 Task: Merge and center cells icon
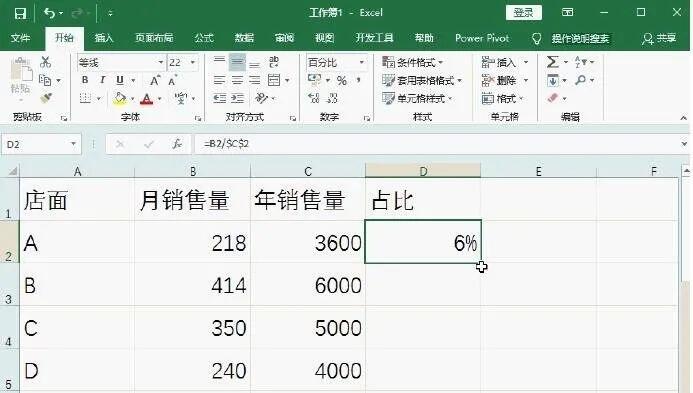click(x=274, y=80)
